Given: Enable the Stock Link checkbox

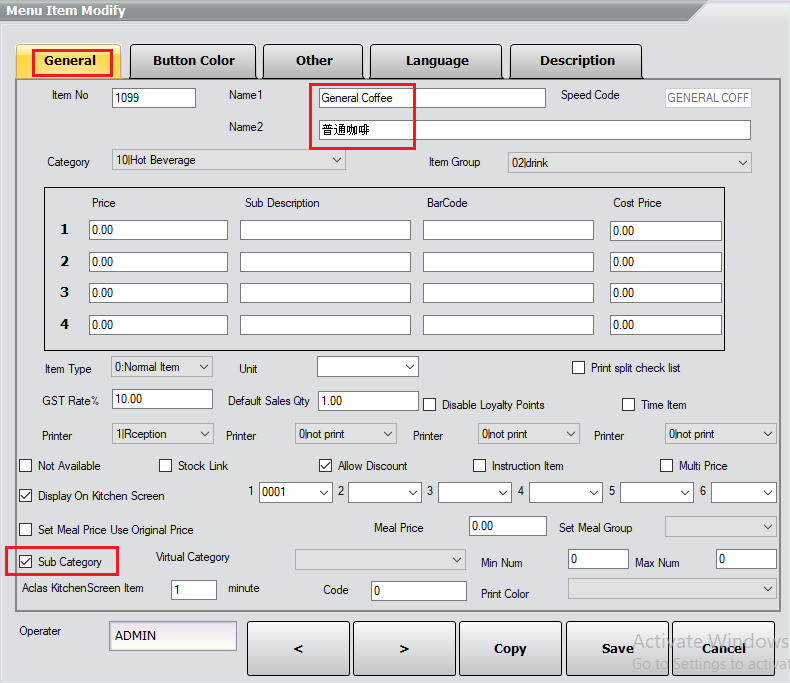Looking at the screenshot, I should coord(166,466).
